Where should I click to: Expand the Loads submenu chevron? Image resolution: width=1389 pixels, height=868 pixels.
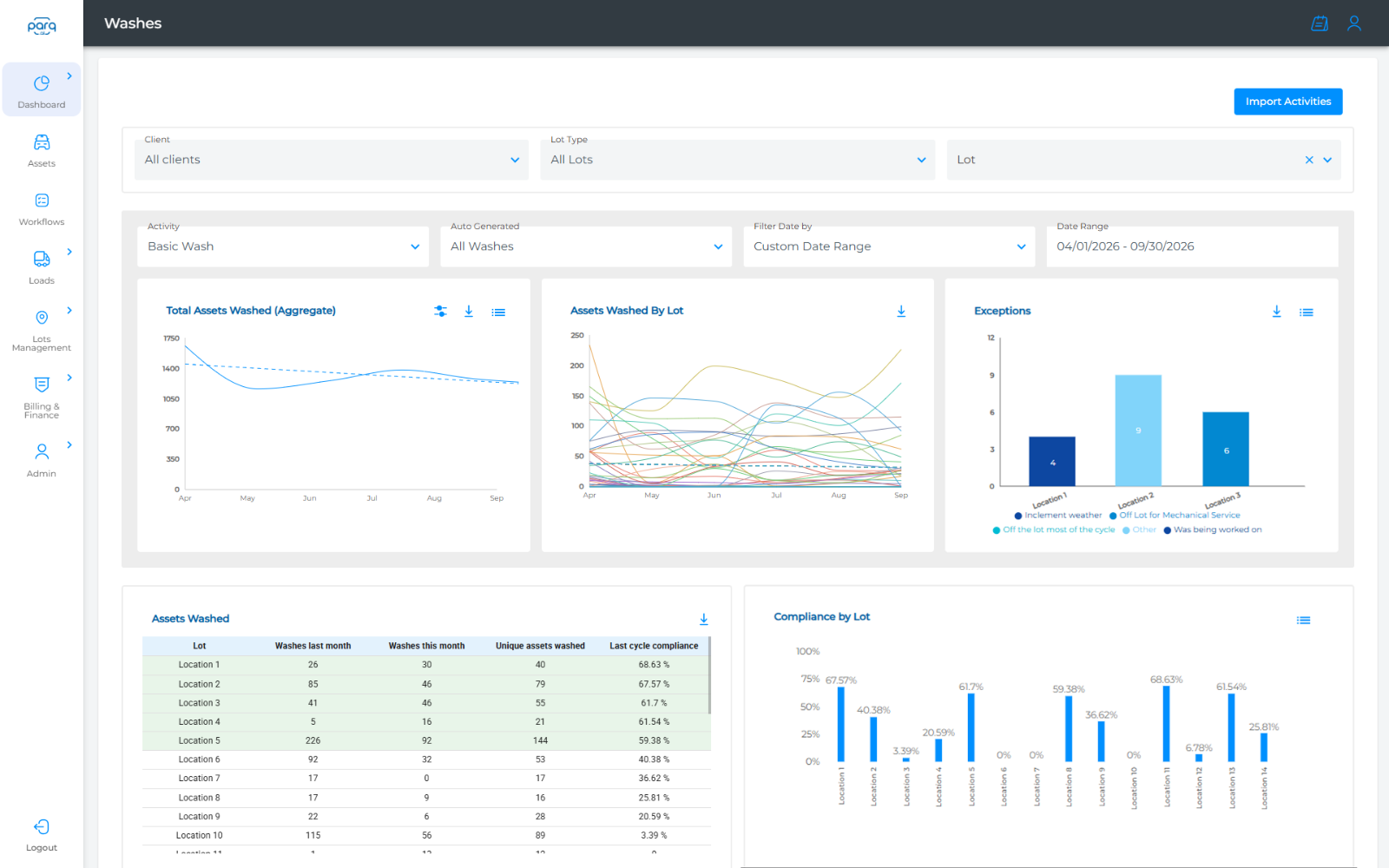(69, 252)
